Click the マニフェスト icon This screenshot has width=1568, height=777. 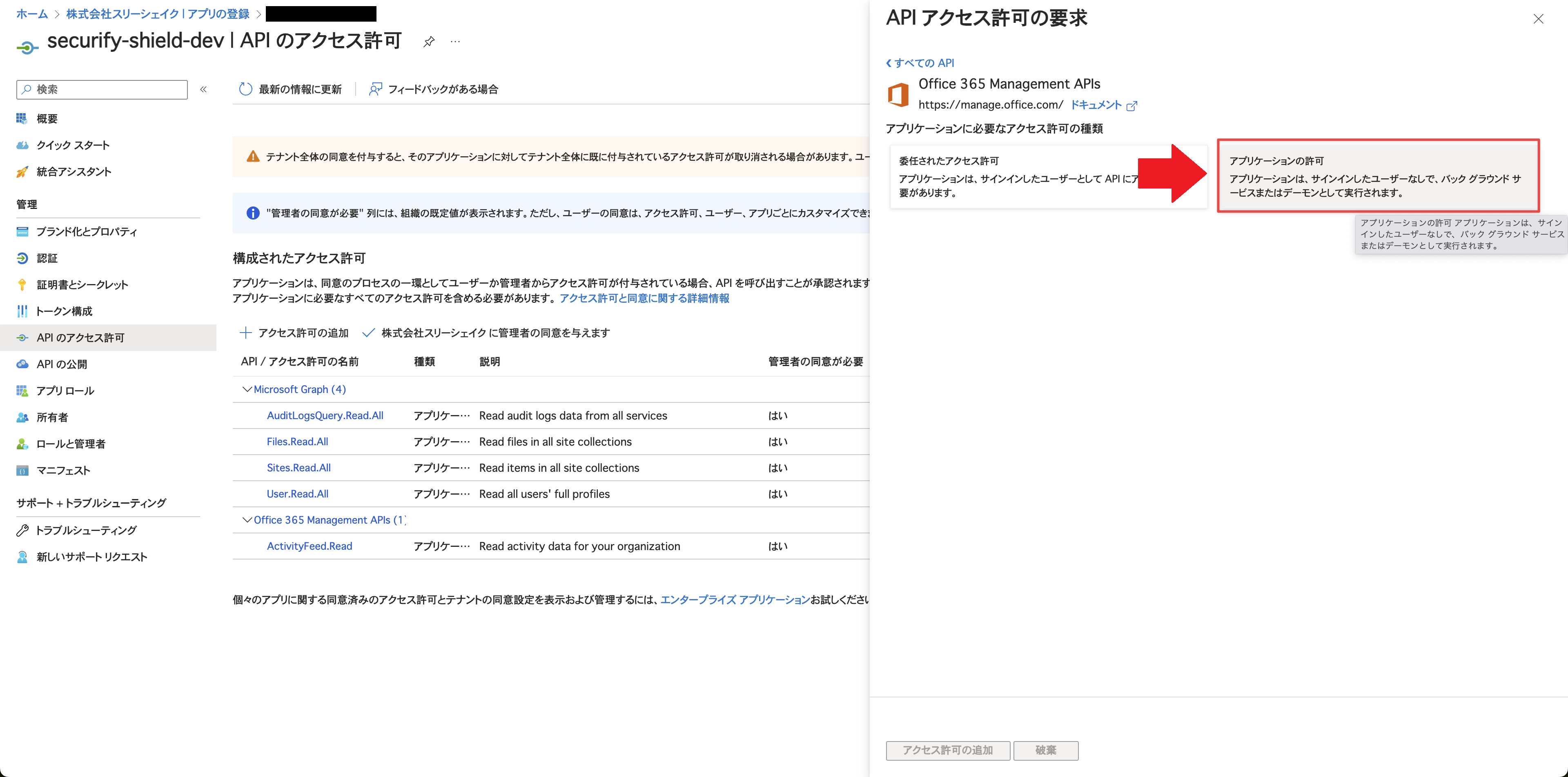pyautogui.click(x=22, y=471)
